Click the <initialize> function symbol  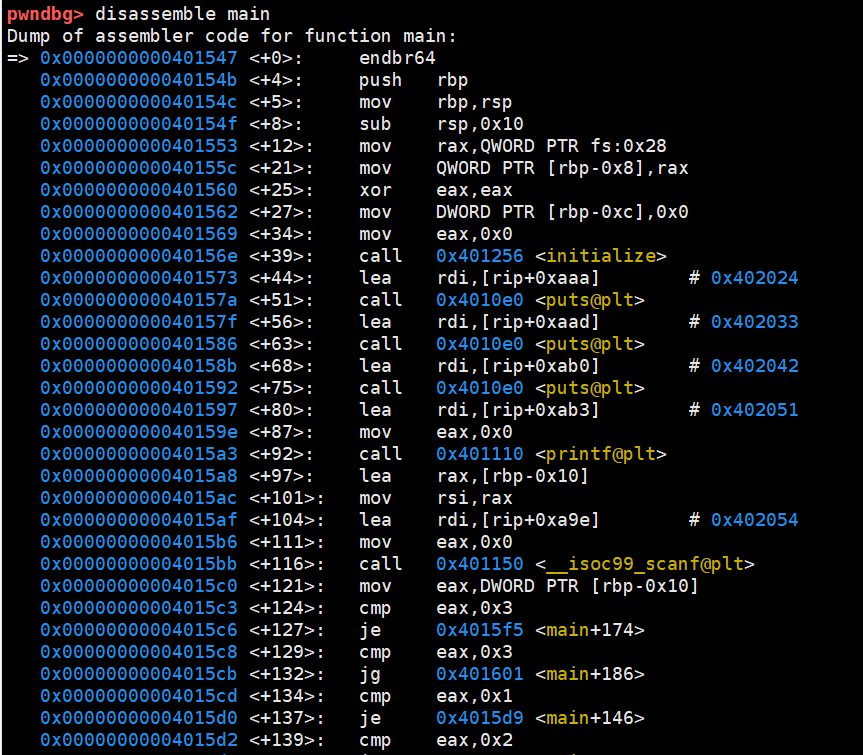600,256
